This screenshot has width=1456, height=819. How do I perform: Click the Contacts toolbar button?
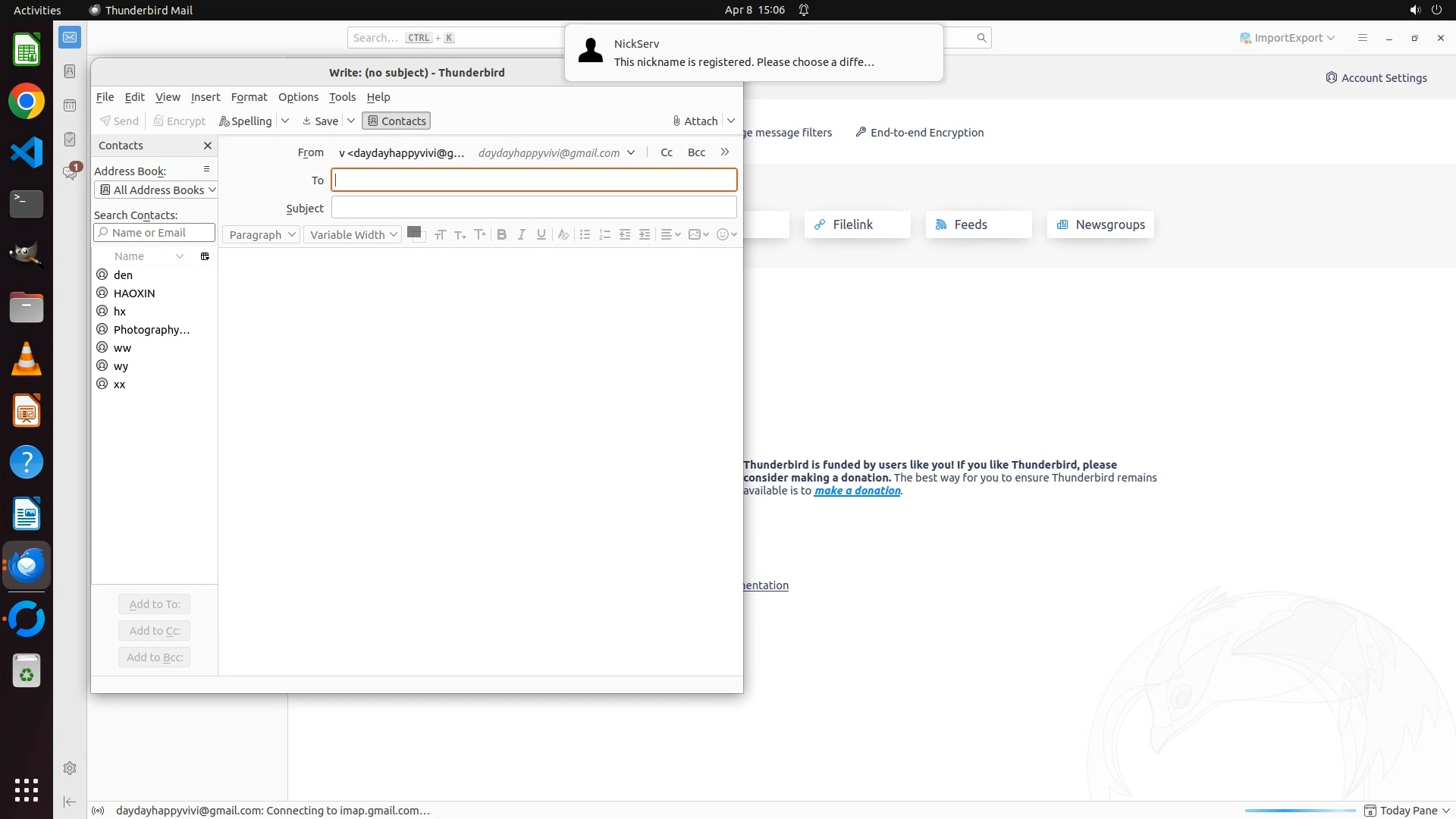(397, 121)
